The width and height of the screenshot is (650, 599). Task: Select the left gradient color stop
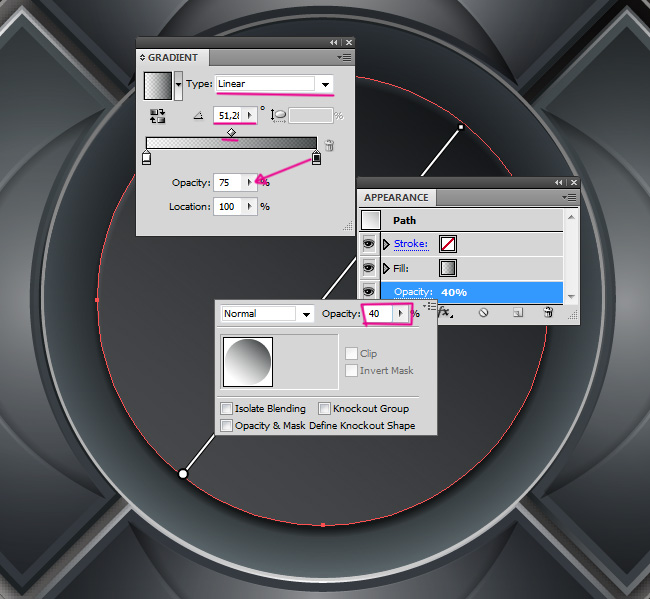[x=146, y=158]
